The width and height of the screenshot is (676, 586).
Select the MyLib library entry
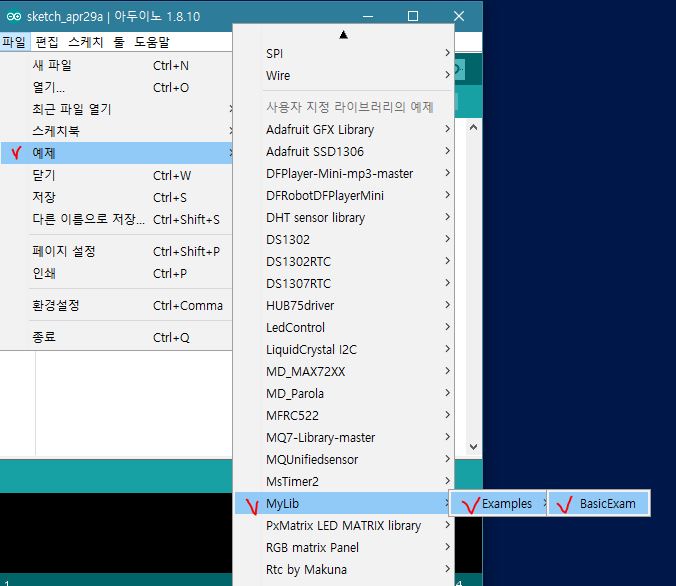pyautogui.click(x=344, y=503)
